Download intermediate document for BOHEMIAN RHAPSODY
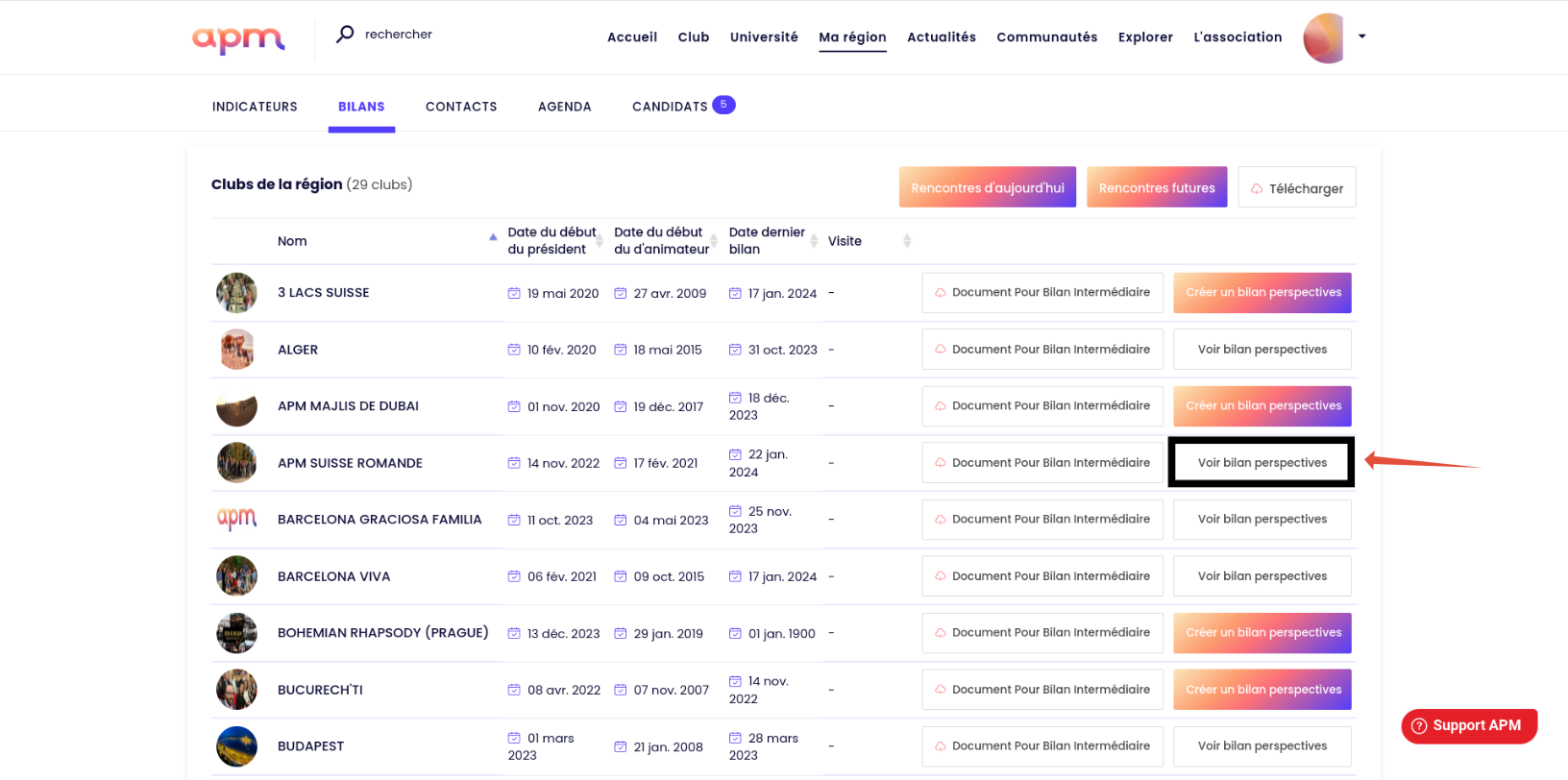Viewport: 1568px width, 780px height. pyautogui.click(x=1042, y=633)
